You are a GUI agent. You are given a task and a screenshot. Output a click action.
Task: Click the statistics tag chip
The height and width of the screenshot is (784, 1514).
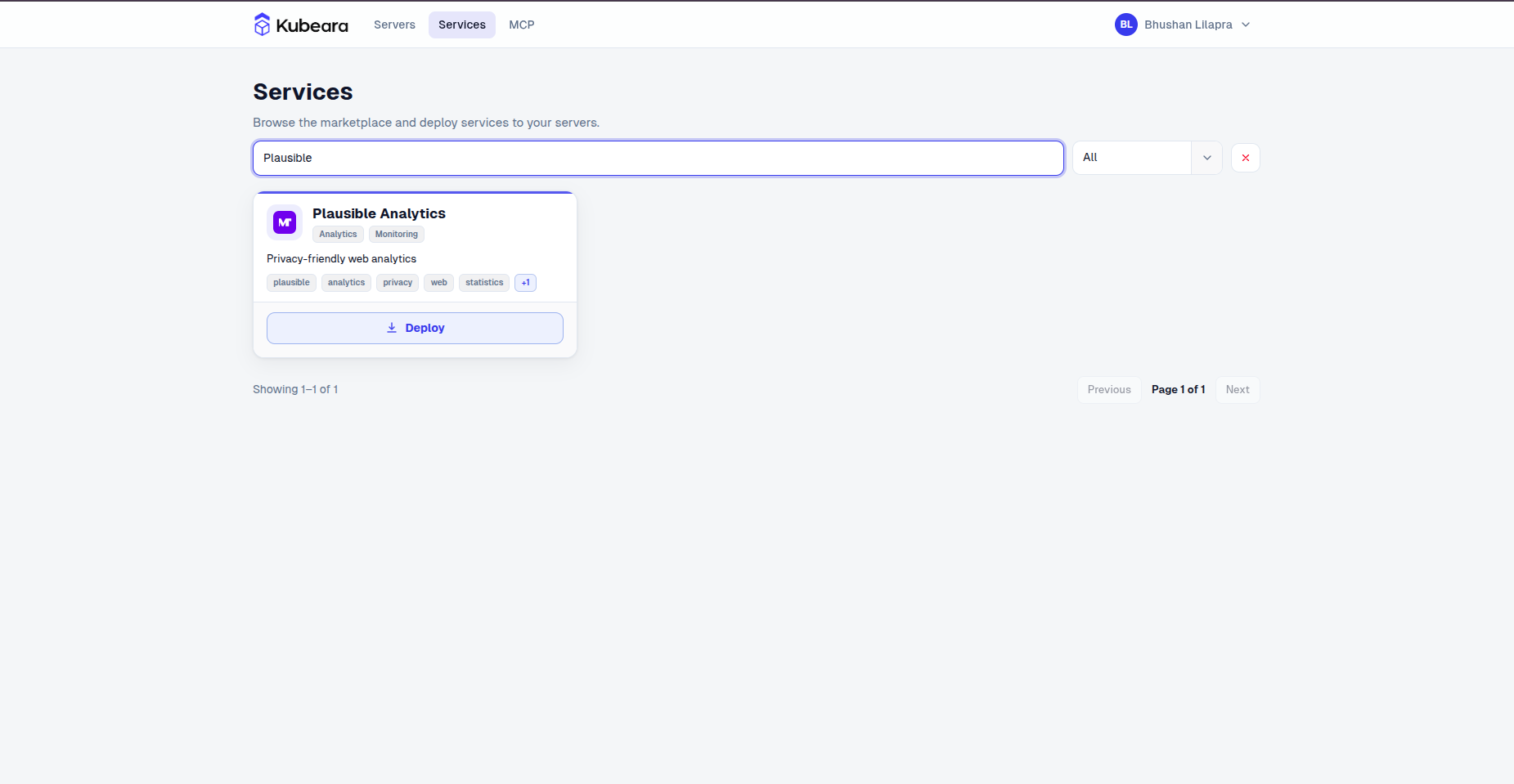(484, 283)
